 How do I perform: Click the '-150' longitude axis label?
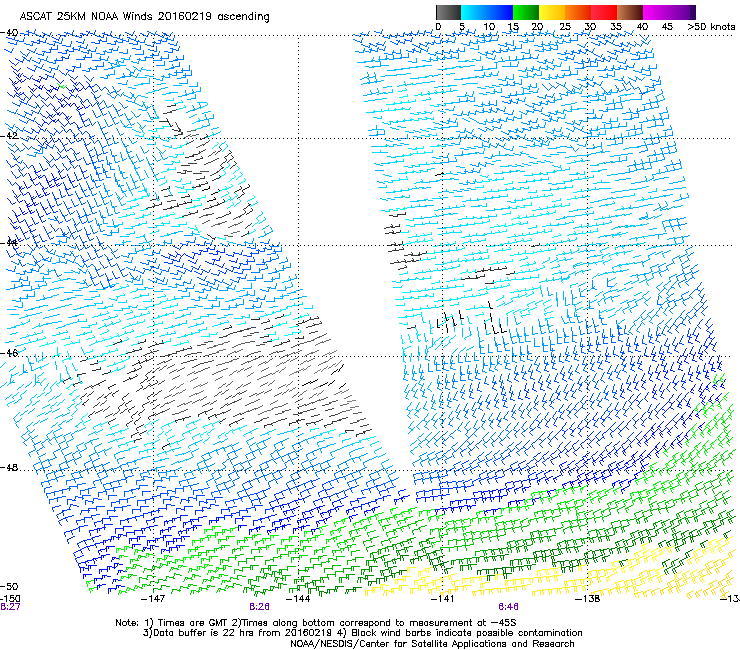click(x=10, y=599)
